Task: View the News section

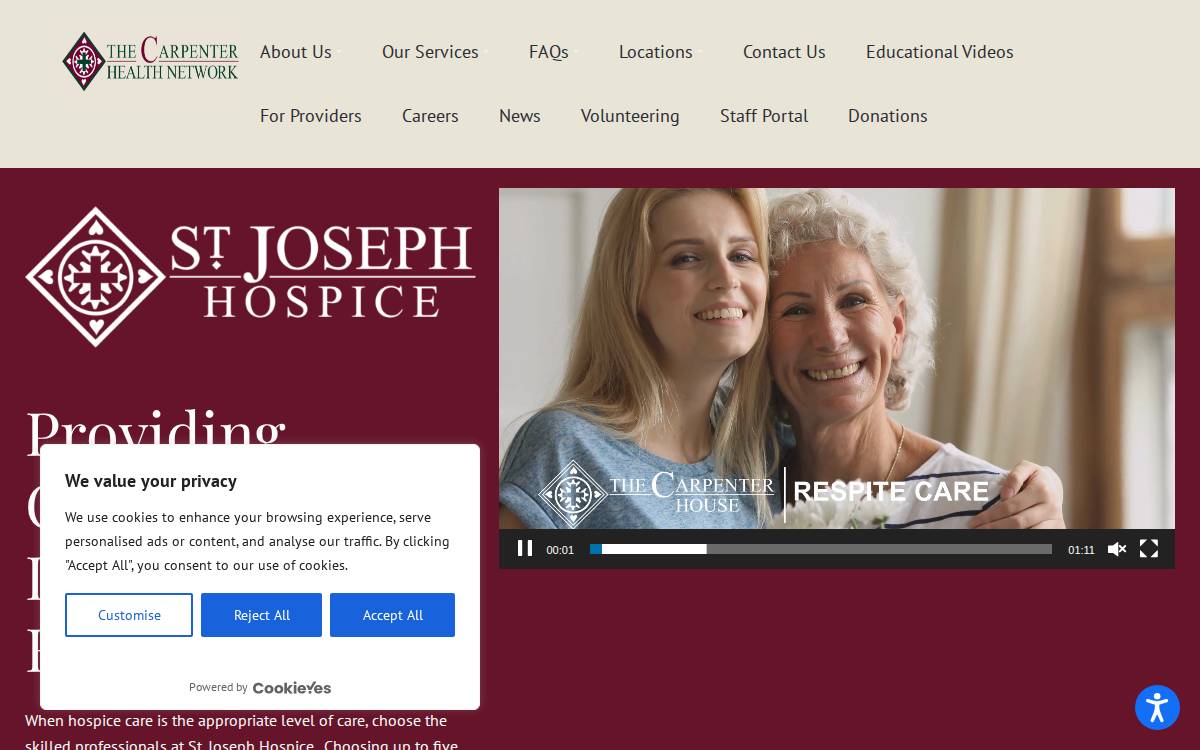Action: coord(520,116)
